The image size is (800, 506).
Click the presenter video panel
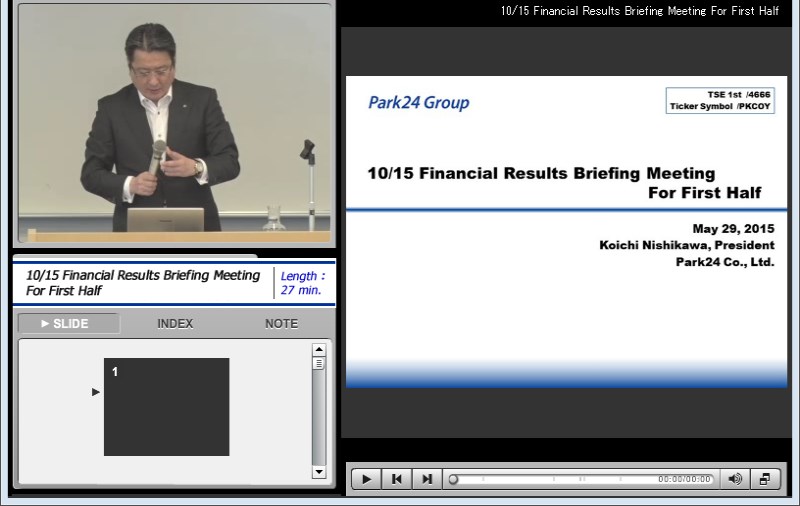174,125
